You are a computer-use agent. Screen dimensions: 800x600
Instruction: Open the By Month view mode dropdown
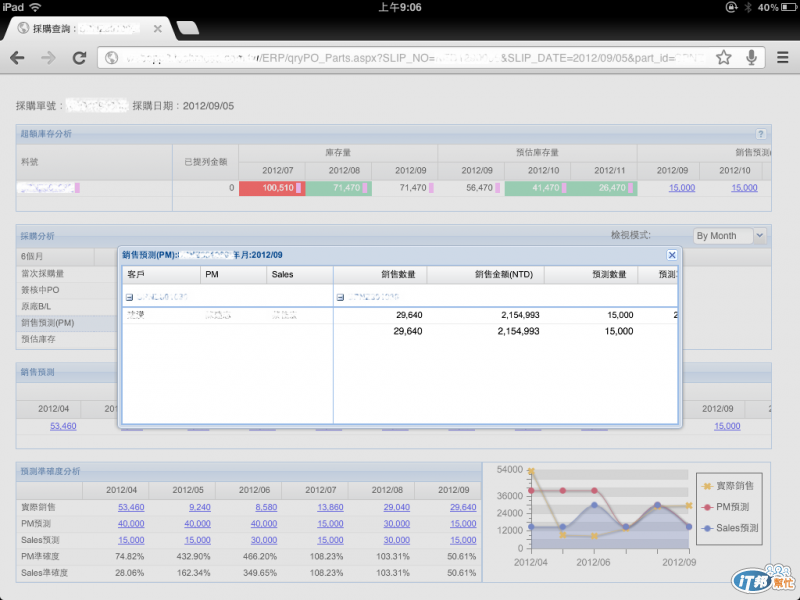click(x=729, y=236)
